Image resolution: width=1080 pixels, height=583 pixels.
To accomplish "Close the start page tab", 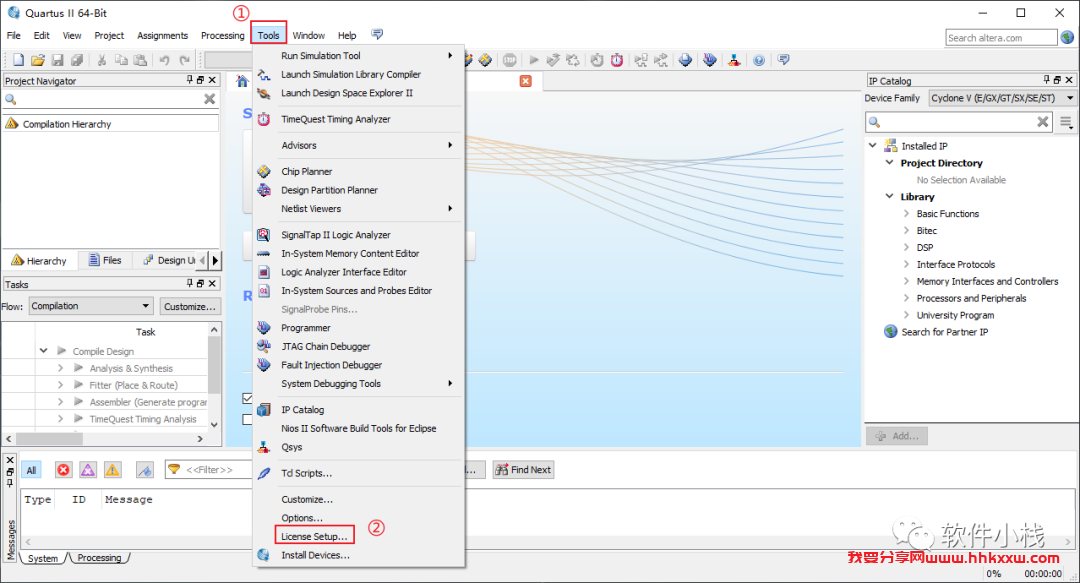I will [x=526, y=81].
